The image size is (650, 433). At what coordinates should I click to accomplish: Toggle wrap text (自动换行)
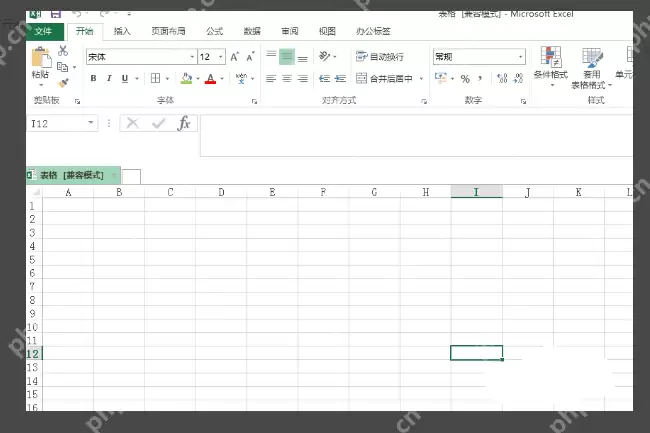(380, 57)
